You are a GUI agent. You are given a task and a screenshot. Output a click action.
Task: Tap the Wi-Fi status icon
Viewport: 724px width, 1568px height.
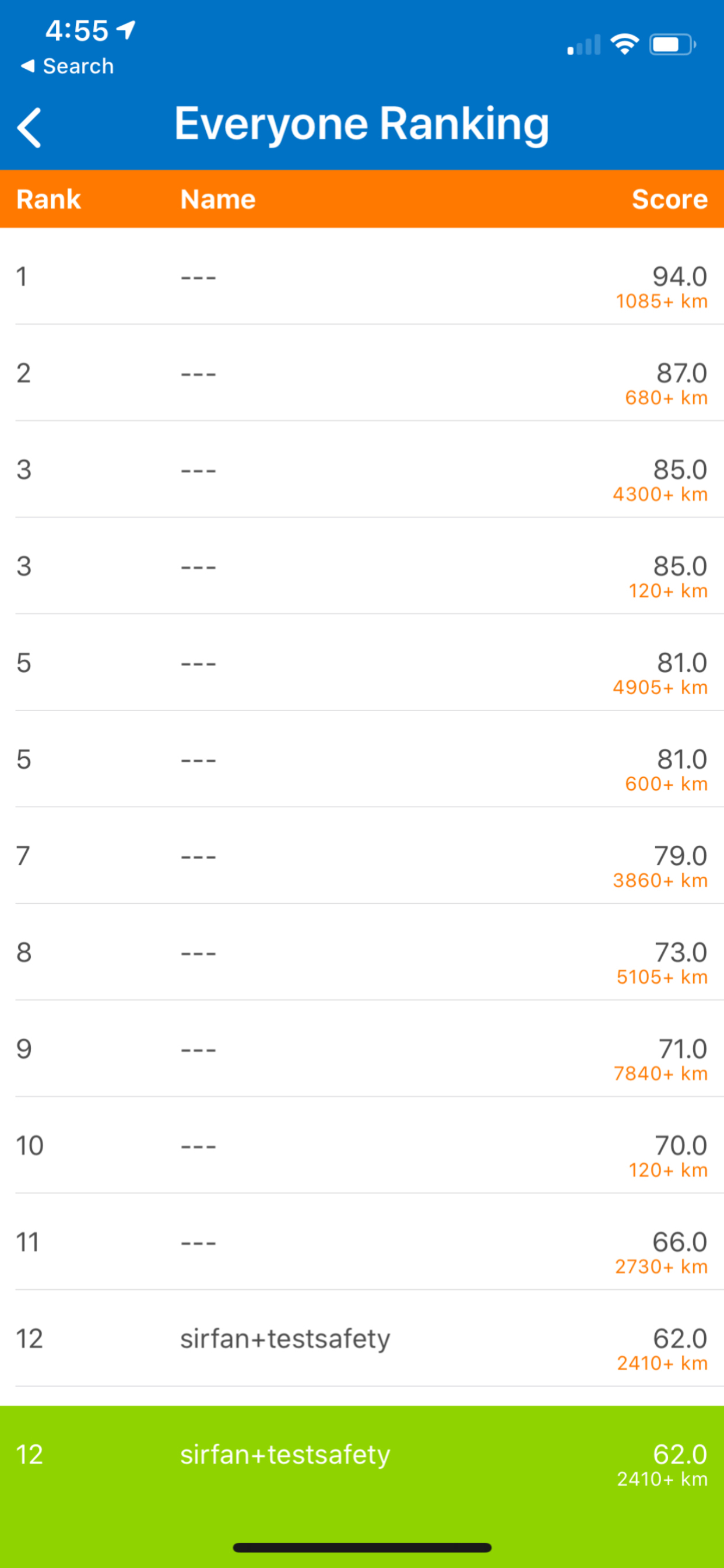625,44
